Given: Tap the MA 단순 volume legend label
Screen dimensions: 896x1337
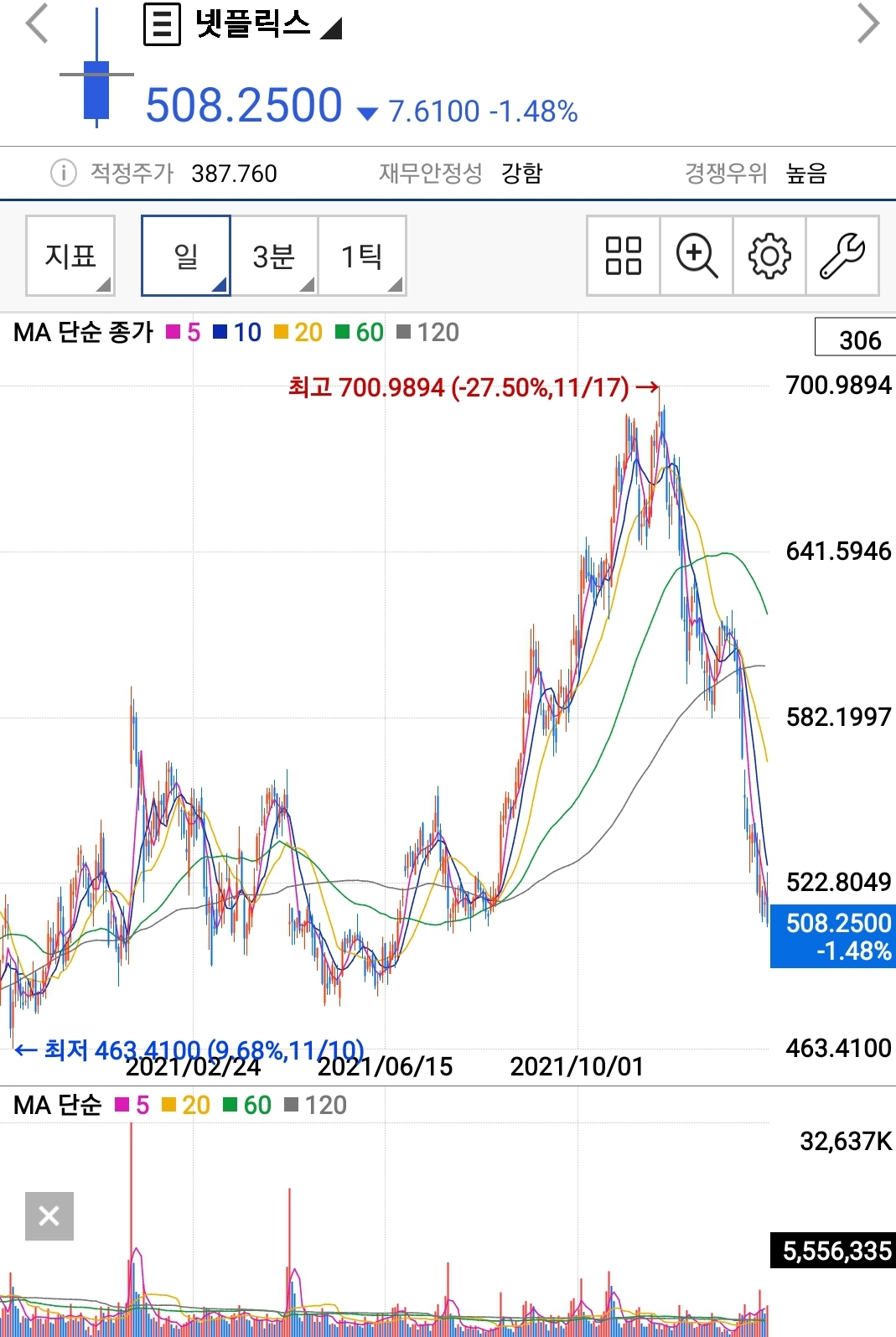Looking at the screenshot, I should 58,1106.
